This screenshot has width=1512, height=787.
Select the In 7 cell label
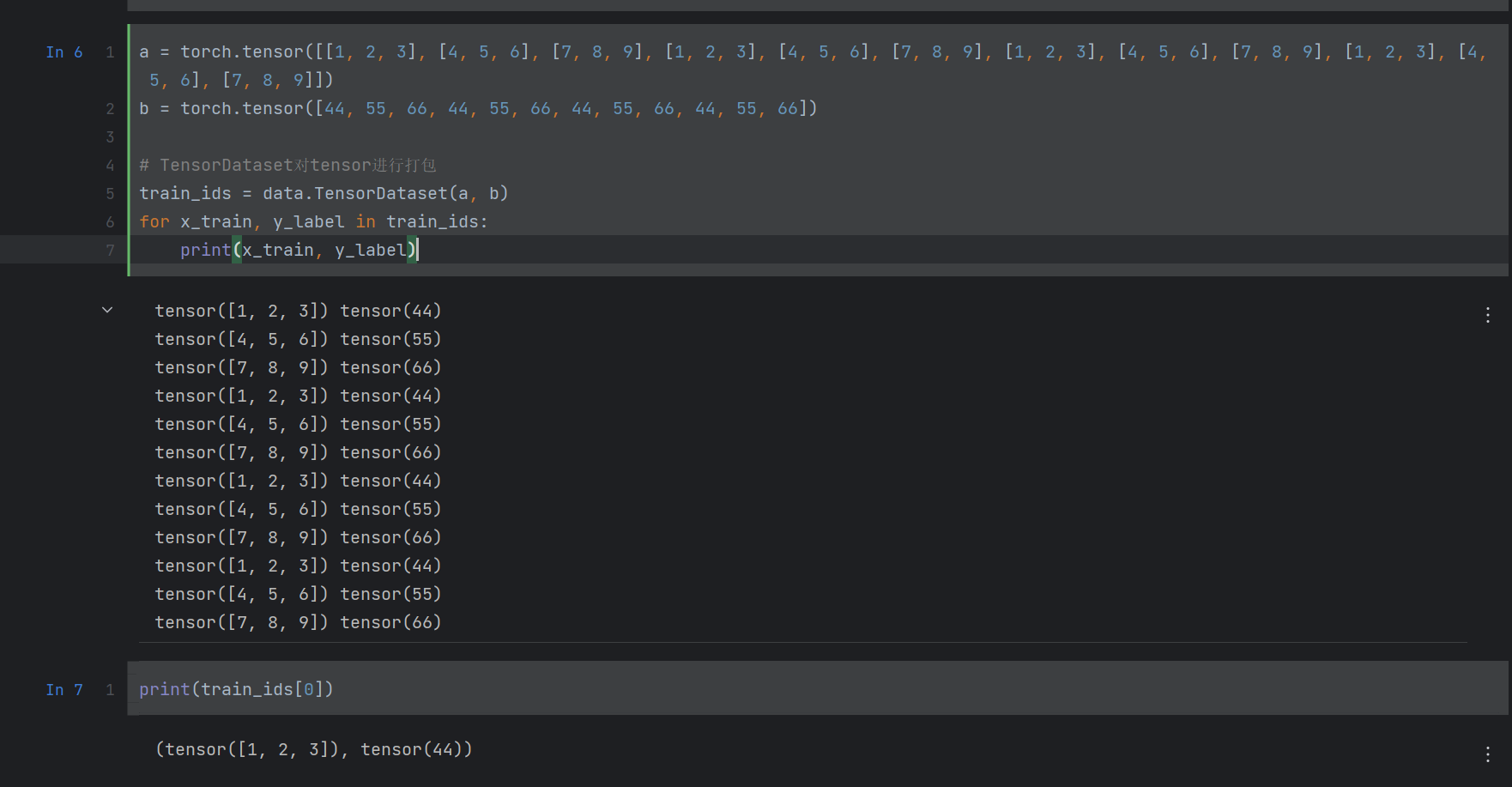pos(64,690)
